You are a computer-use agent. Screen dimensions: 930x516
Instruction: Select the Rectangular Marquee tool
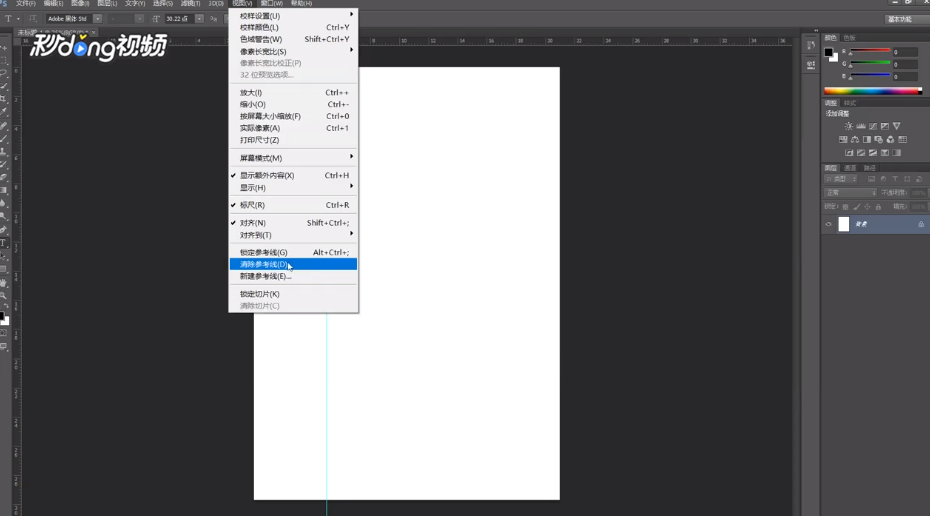coord(4,60)
